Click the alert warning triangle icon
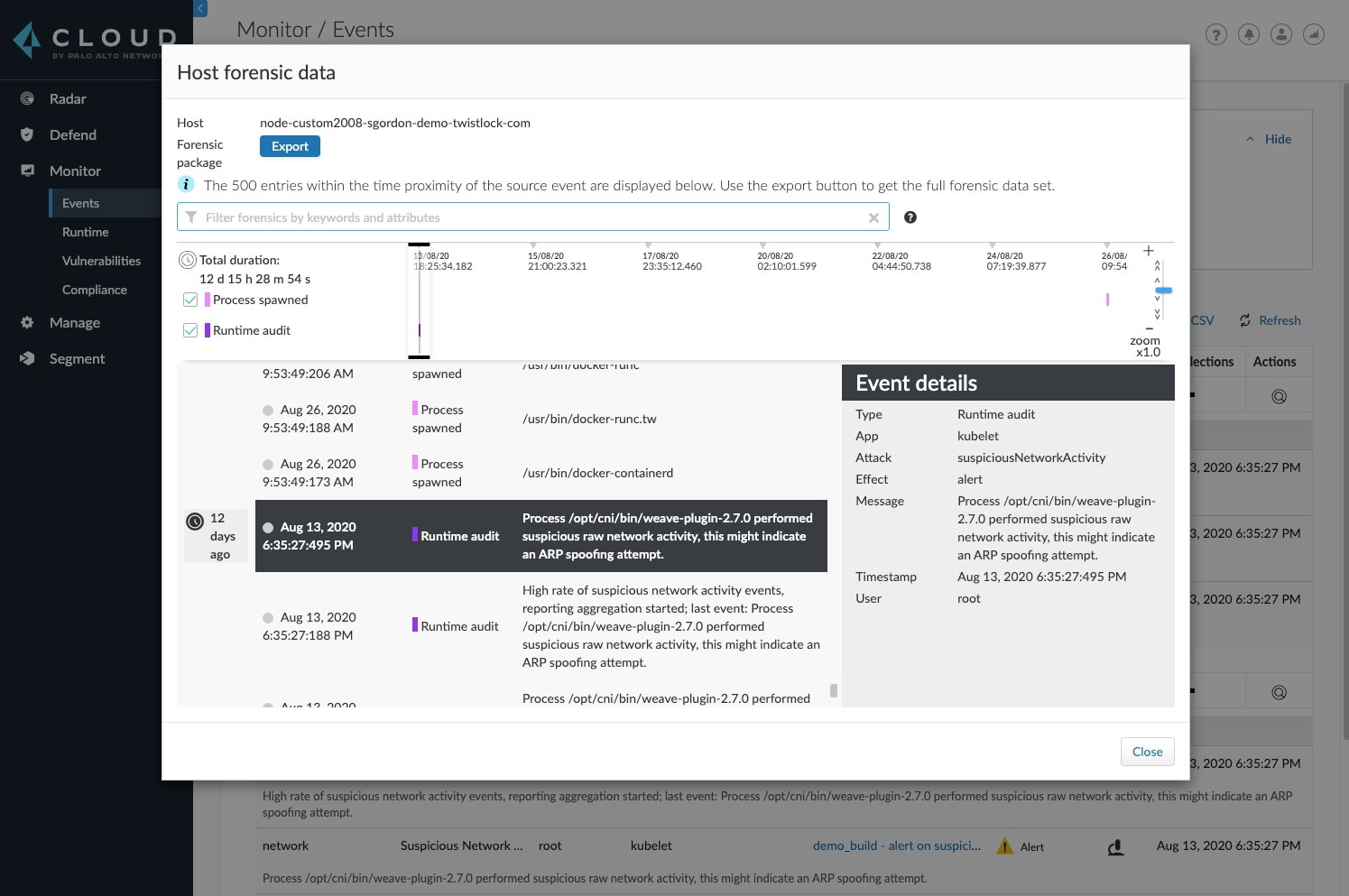This screenshot has height=896, width=1349. (x=1004, y=846)
